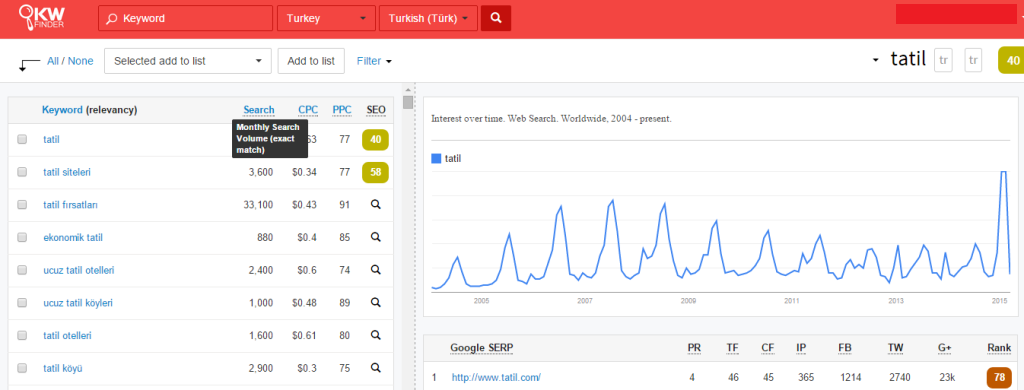Click the first tr badge beside tatil heading
The height and width of the screenshot is (390, 1024).
coord(943,60)
